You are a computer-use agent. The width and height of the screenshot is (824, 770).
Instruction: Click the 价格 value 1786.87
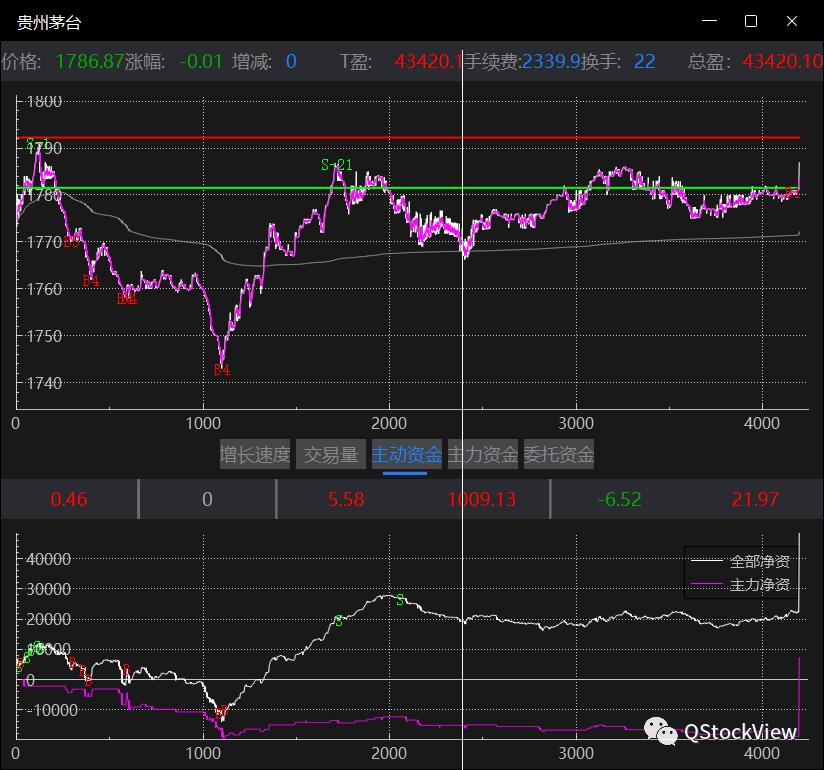(90, 62)
